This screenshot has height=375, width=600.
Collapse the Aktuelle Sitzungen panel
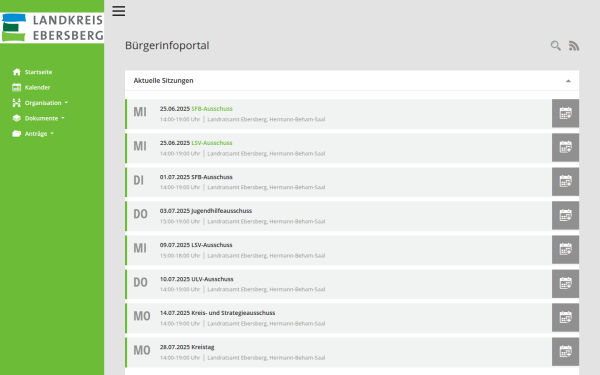568,81
